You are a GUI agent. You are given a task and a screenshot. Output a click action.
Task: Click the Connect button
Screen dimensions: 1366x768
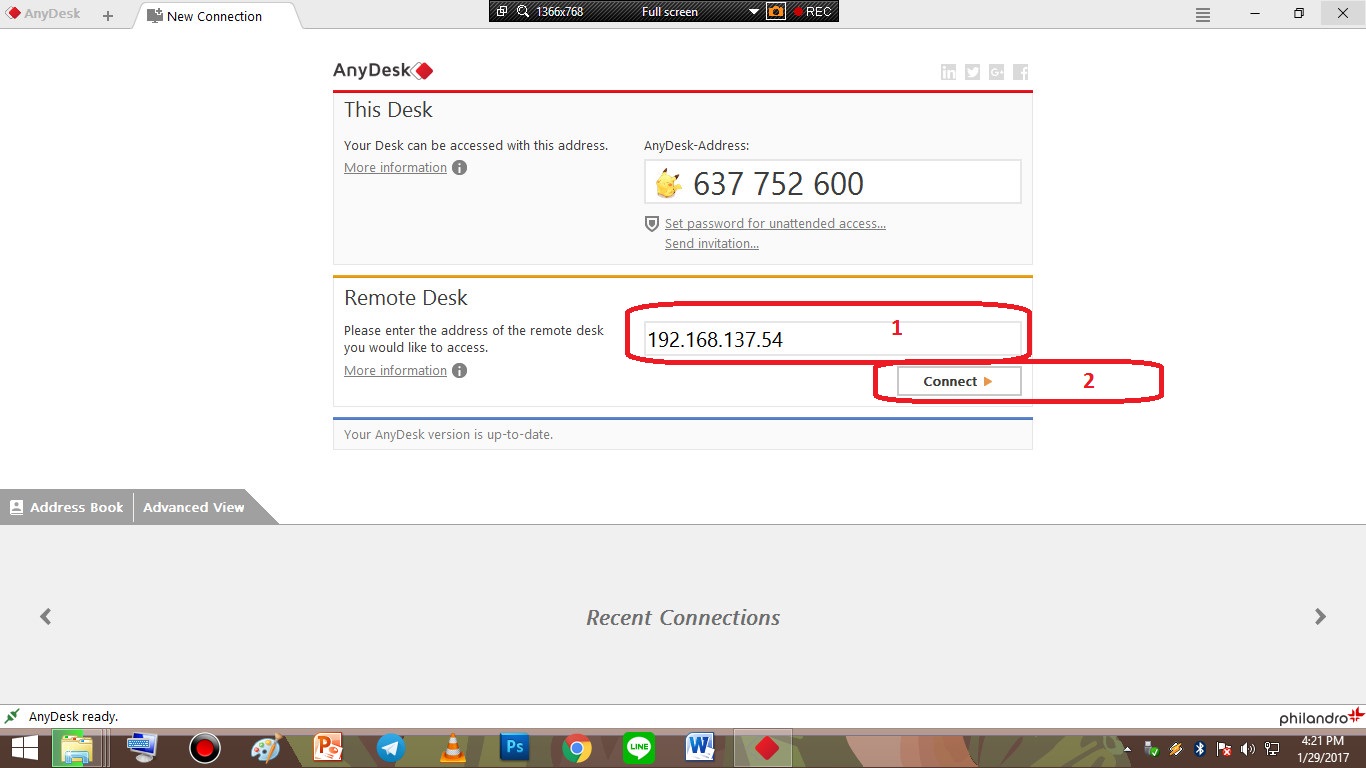[x=959, y=381]
